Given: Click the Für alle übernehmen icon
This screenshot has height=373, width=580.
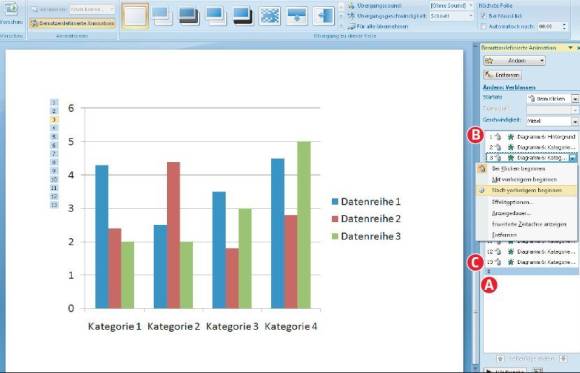Looking at the screenshot, I should pyautogui.click(x=351, y=26).
